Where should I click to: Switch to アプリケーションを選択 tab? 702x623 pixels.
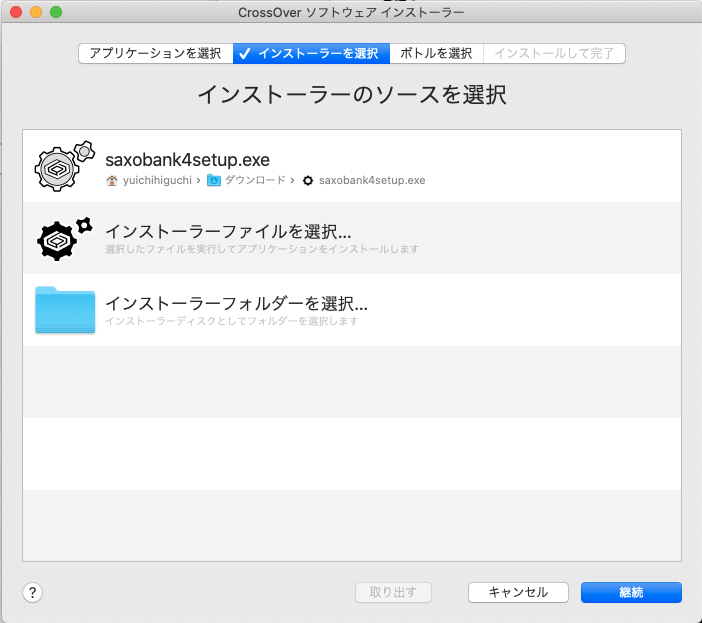tap(155, 53)
